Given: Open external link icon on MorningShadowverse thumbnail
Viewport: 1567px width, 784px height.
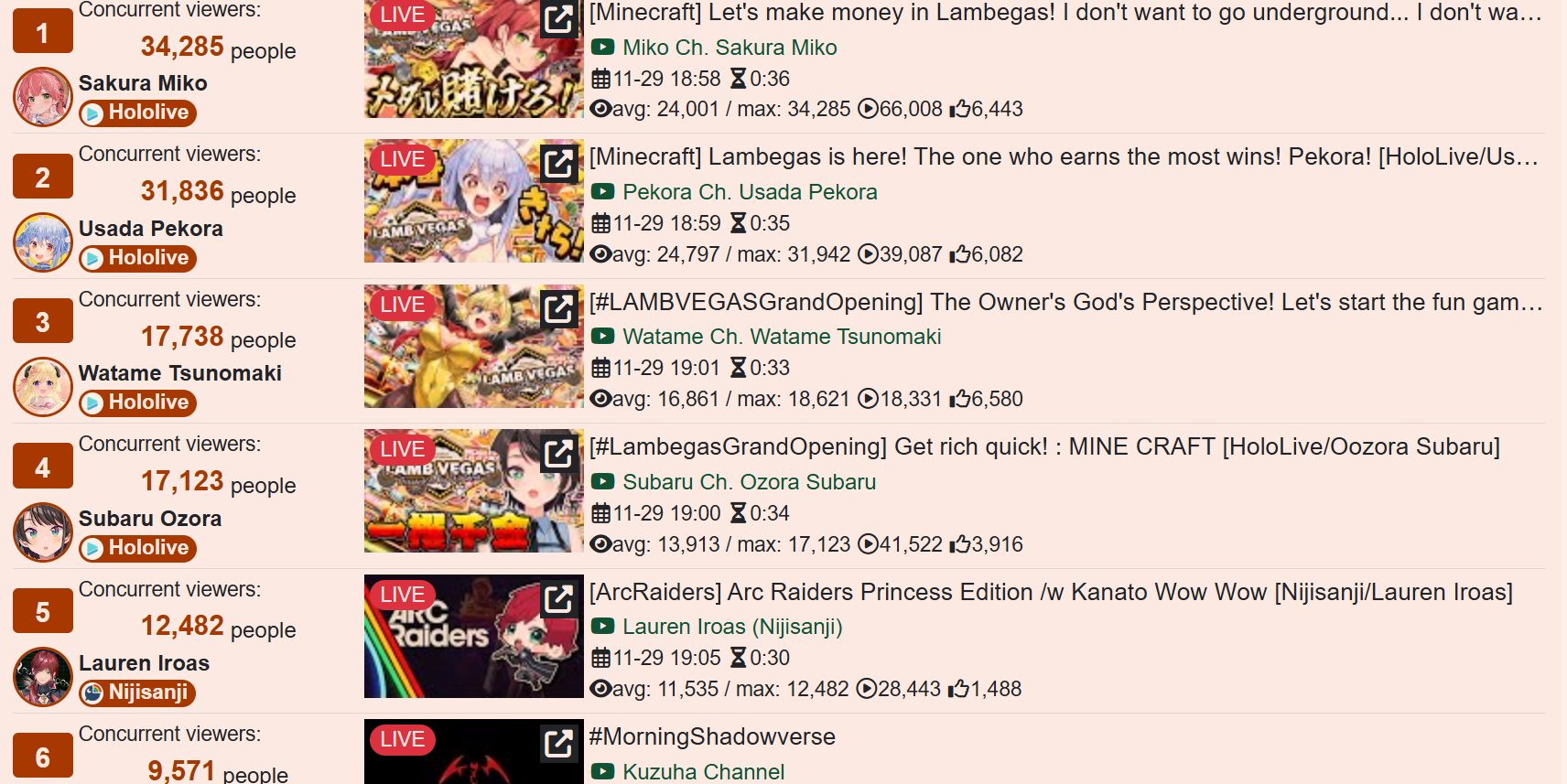Looking at the screenshot, I should click(x=558, y=743).
